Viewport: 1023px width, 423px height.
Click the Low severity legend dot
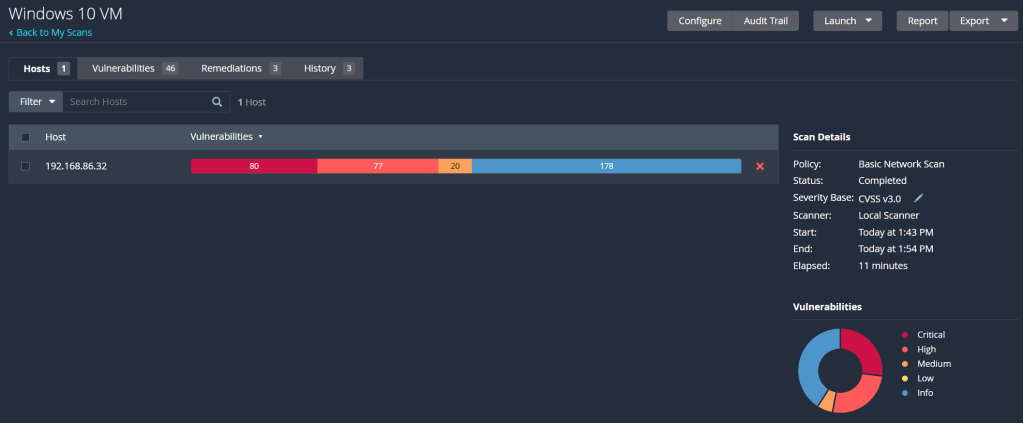tap(904, 379)
